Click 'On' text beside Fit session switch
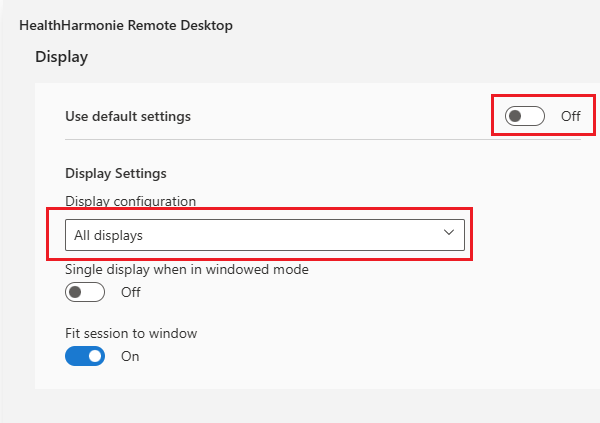The image size is (600, 423). [x=130, y=356]
